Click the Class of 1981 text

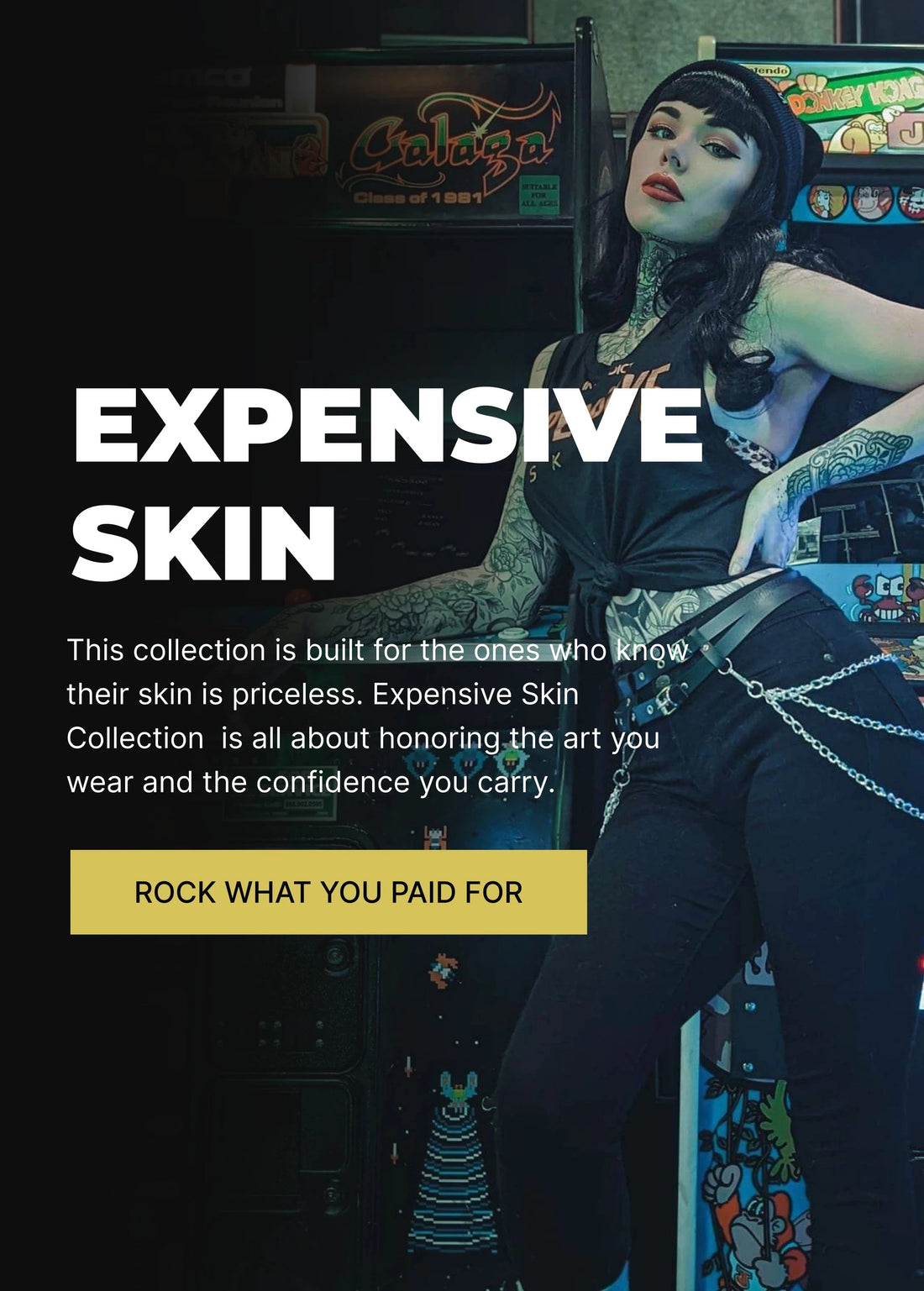tap(417, 198)
